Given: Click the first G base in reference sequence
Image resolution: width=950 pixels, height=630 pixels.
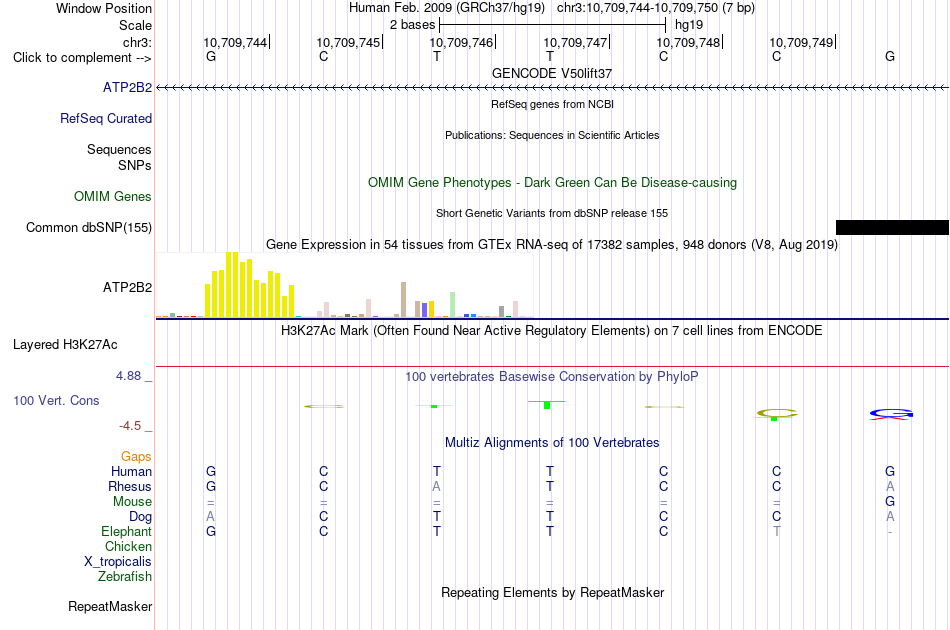Looking at the screenshot, I should tap(211, 57).
